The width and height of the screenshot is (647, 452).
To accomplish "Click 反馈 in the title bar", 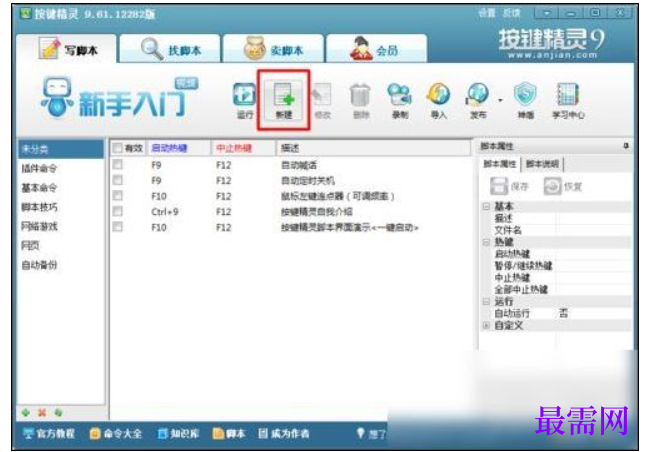I will coord(512,13).
